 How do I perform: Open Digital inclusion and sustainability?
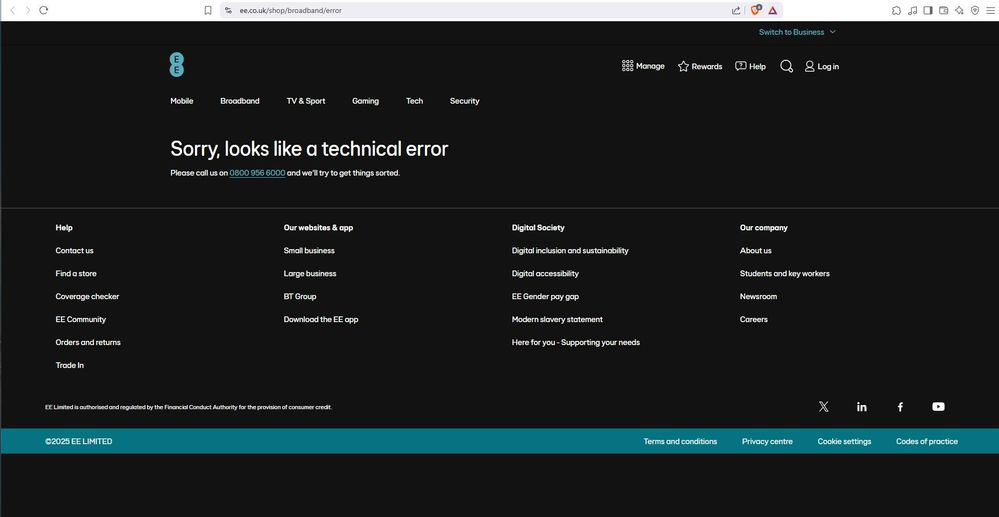click(570, 251)
